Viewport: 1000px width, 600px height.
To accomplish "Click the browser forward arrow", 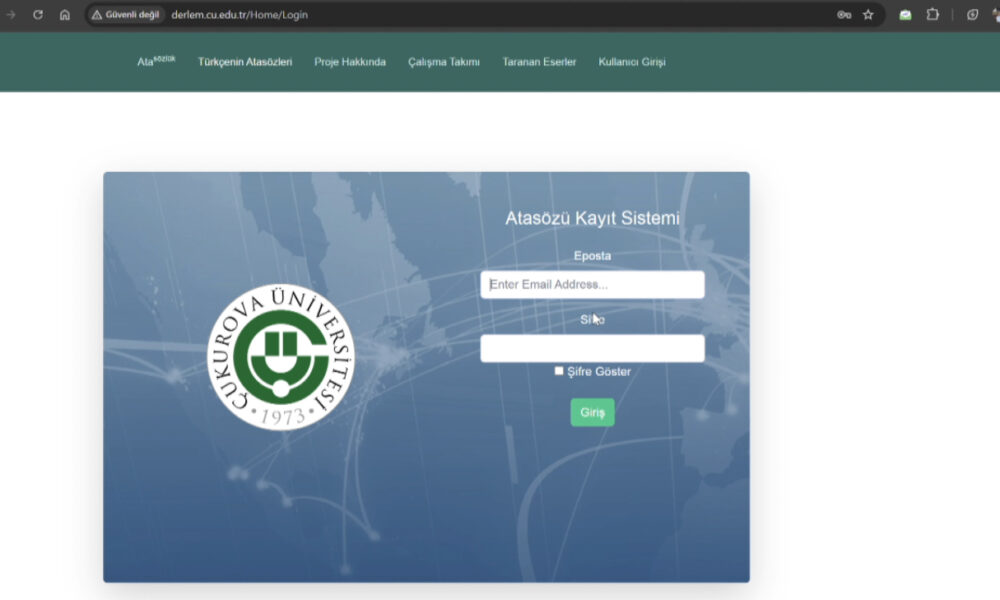I will pos(11,15).
